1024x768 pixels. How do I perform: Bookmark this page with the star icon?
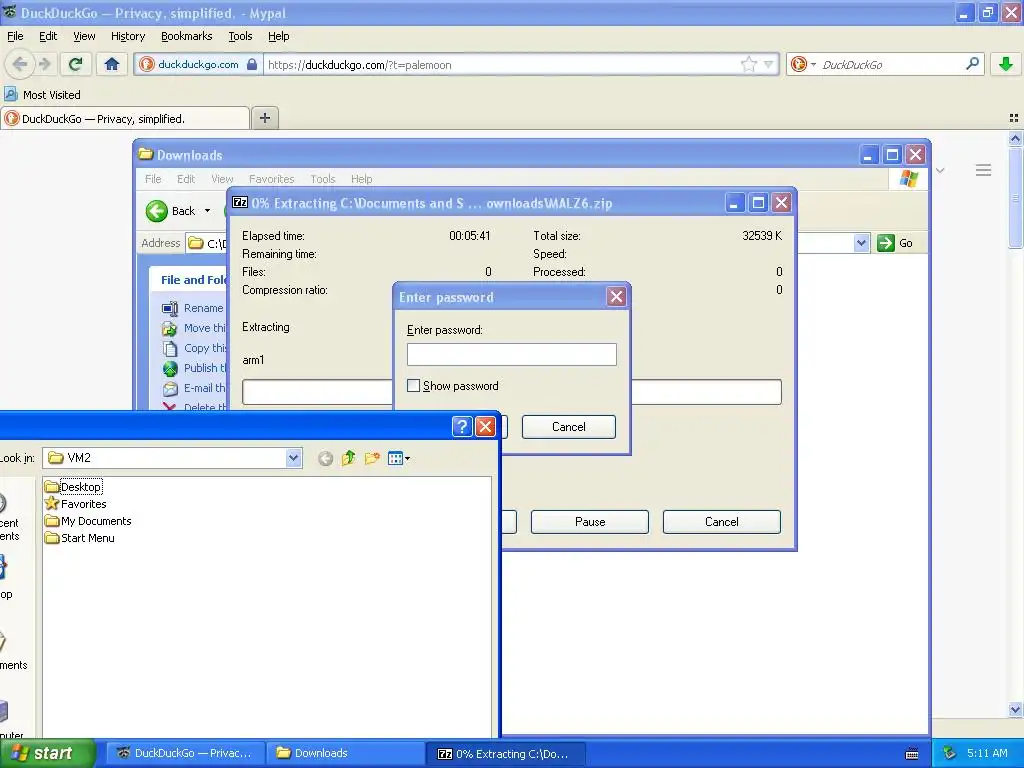point(748,64)
